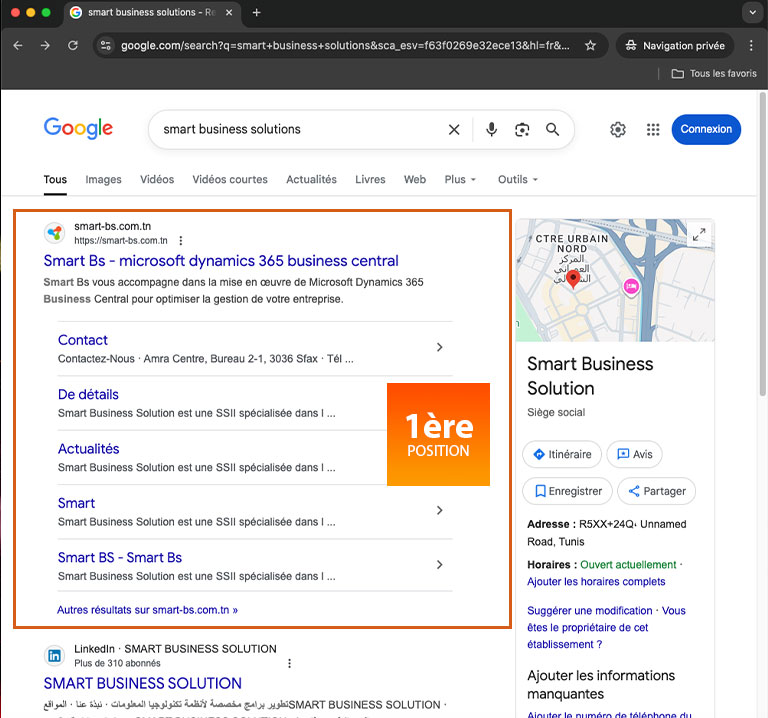
Task: Click the Connexion sign-in button
Action: pos(706,130)
